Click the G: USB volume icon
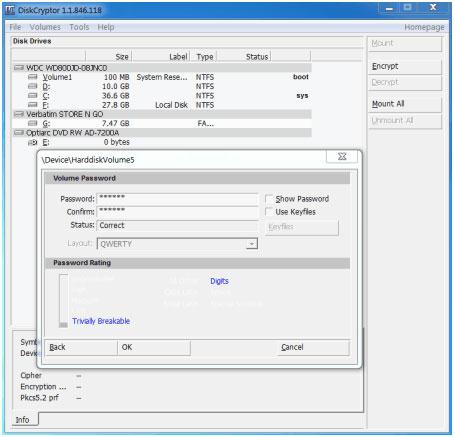454x437 pixels. 33,124
